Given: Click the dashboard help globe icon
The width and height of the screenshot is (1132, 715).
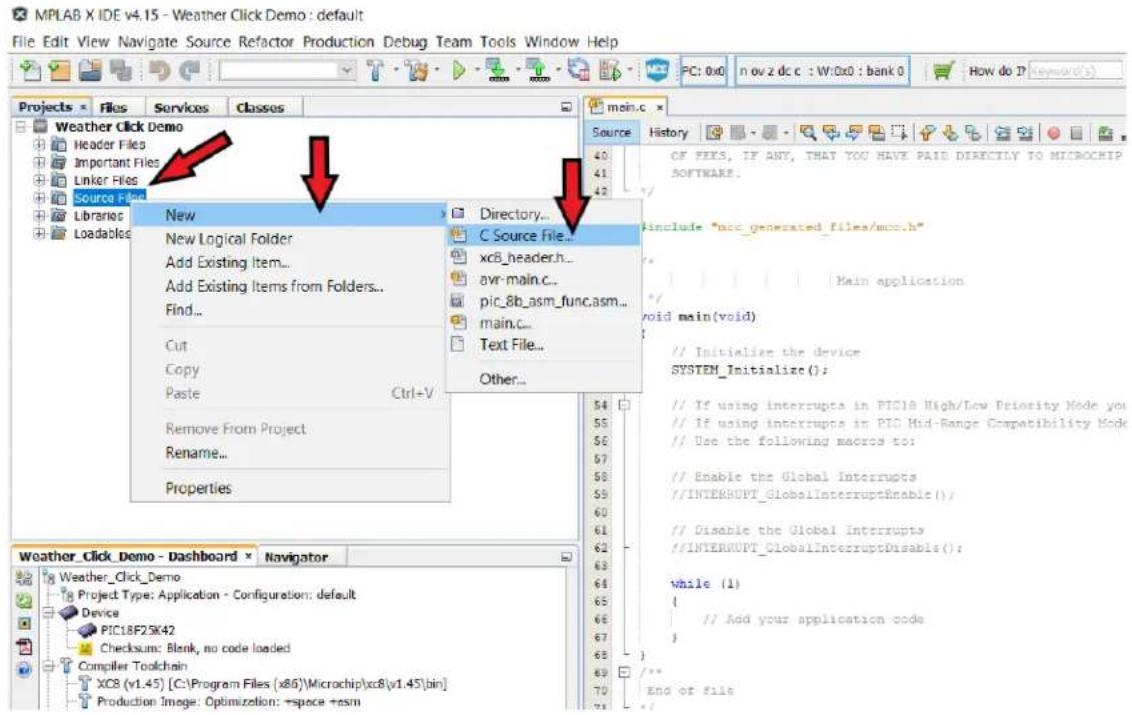Looking at the screenshot, I should point(24,670).
